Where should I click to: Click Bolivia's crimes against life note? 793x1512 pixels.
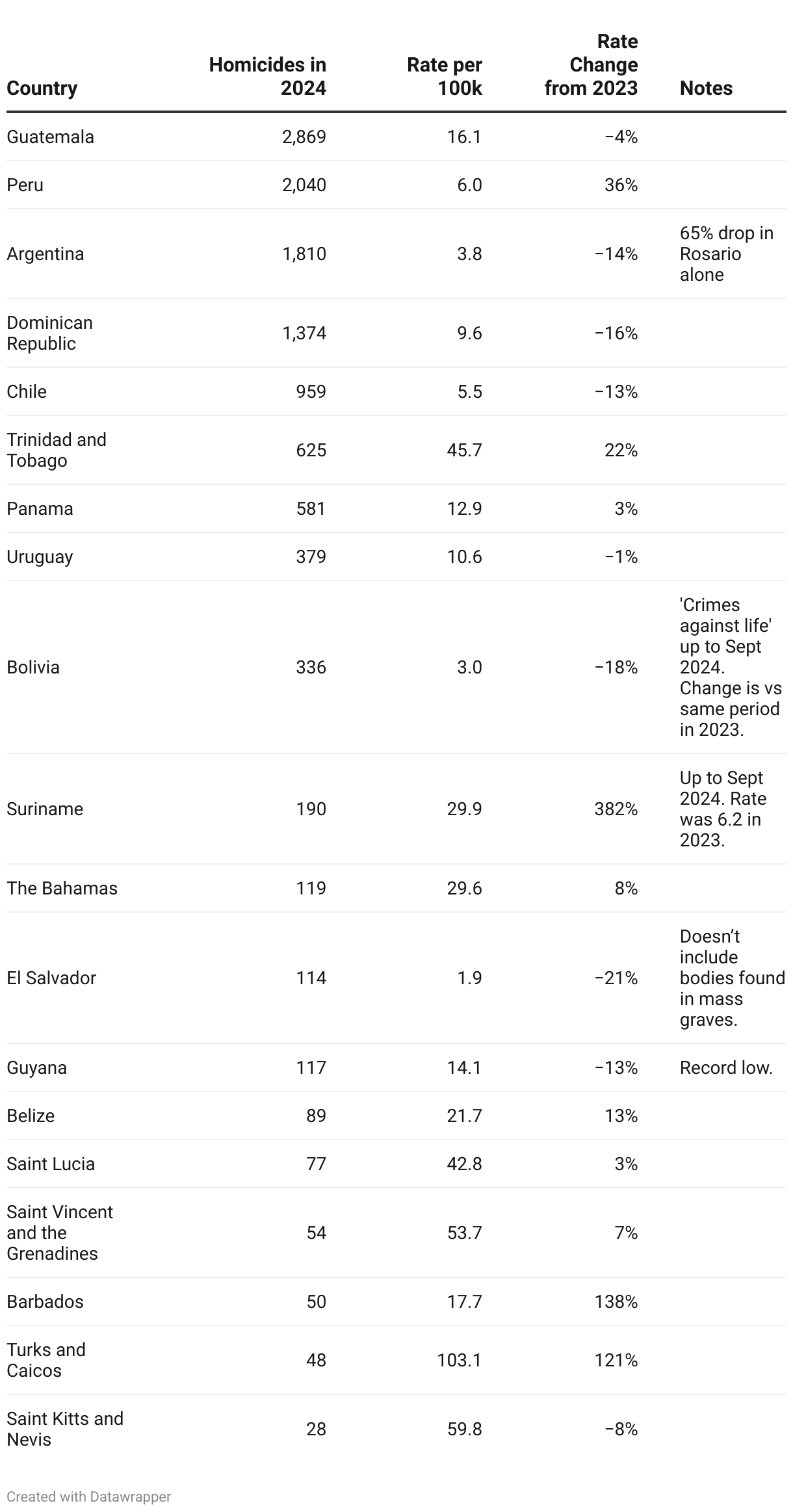click(731, 668)
